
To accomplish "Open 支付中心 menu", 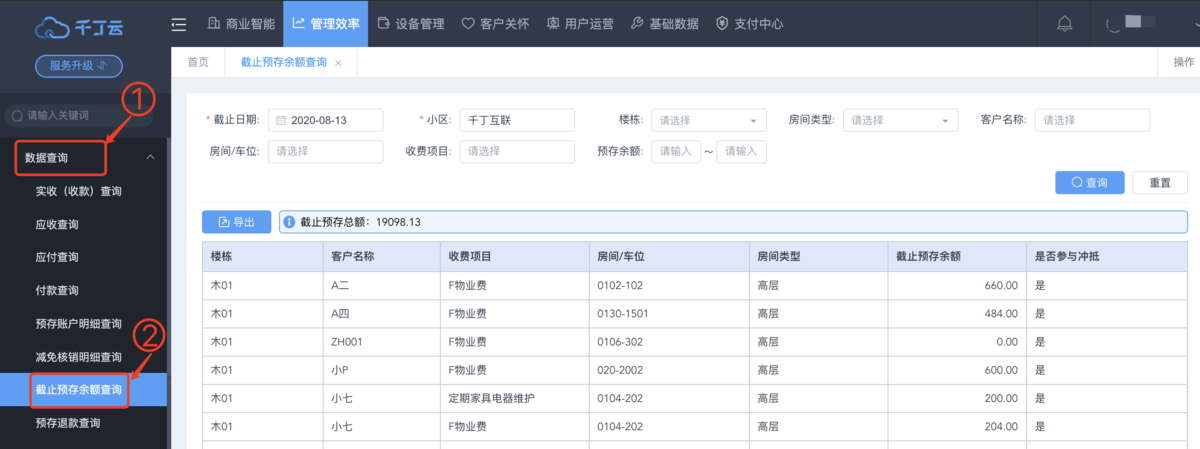I will (749, 24).
